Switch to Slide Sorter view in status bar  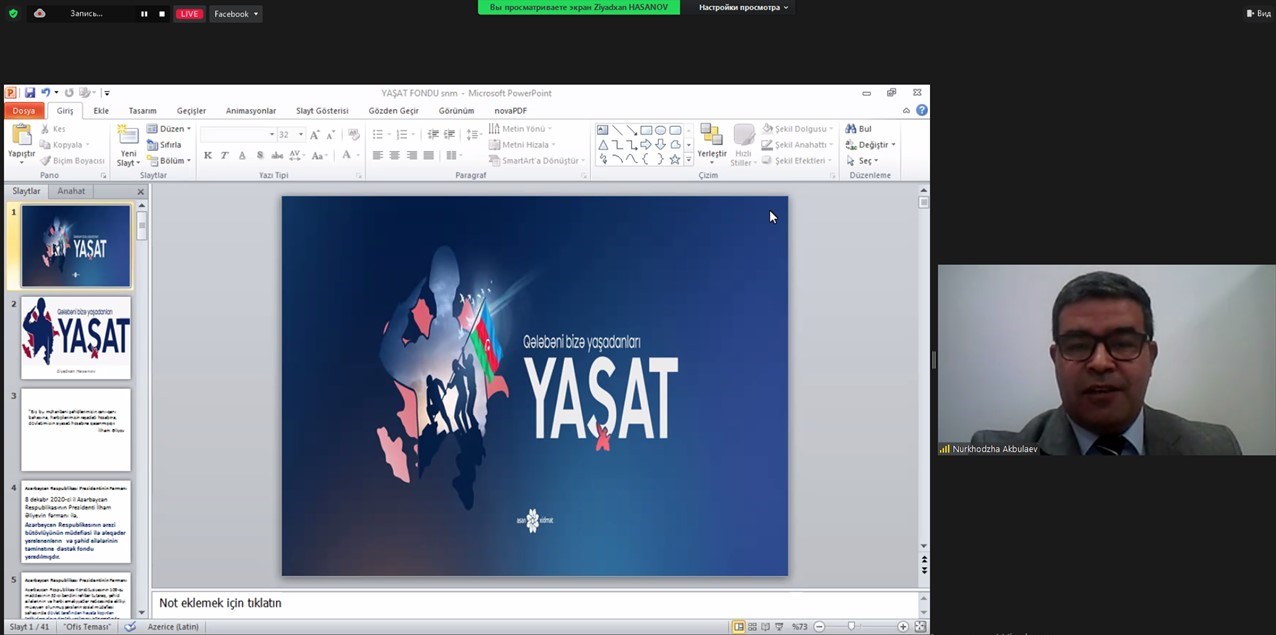752,627
